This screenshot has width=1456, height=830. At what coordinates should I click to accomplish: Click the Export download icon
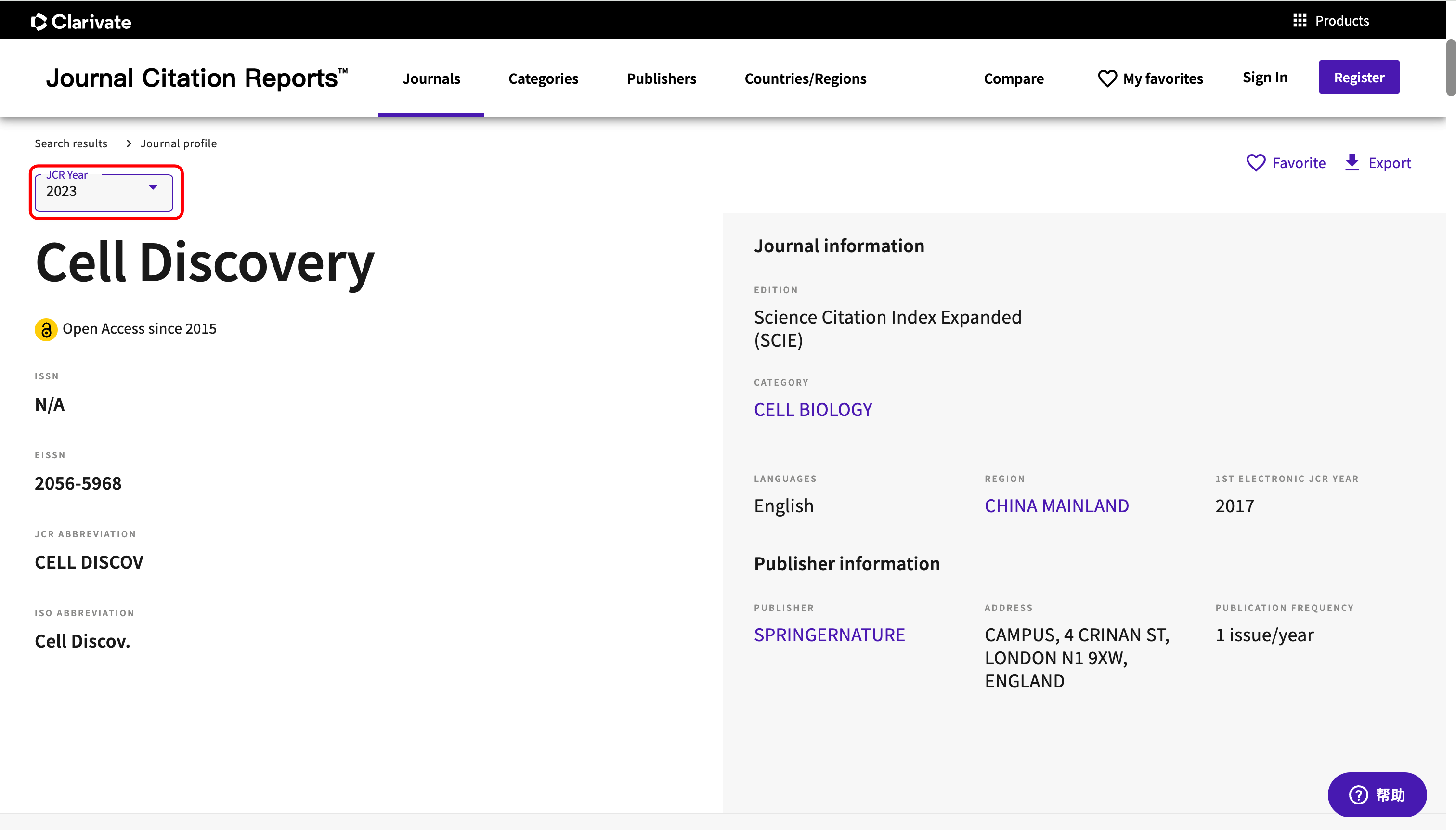pos(1352,162)
